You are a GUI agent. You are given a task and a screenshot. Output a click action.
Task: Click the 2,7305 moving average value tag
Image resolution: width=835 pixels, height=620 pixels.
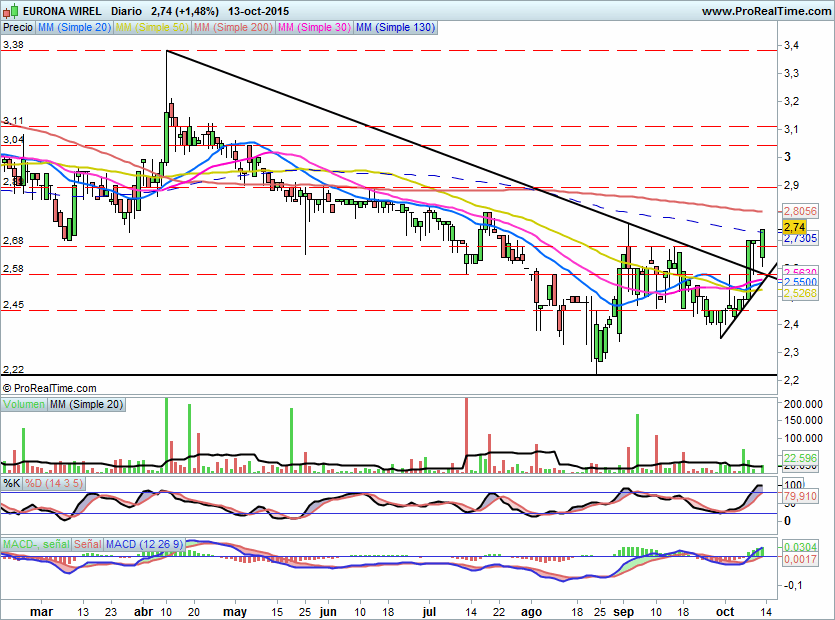pyautogui.click(x=800, y=239)
